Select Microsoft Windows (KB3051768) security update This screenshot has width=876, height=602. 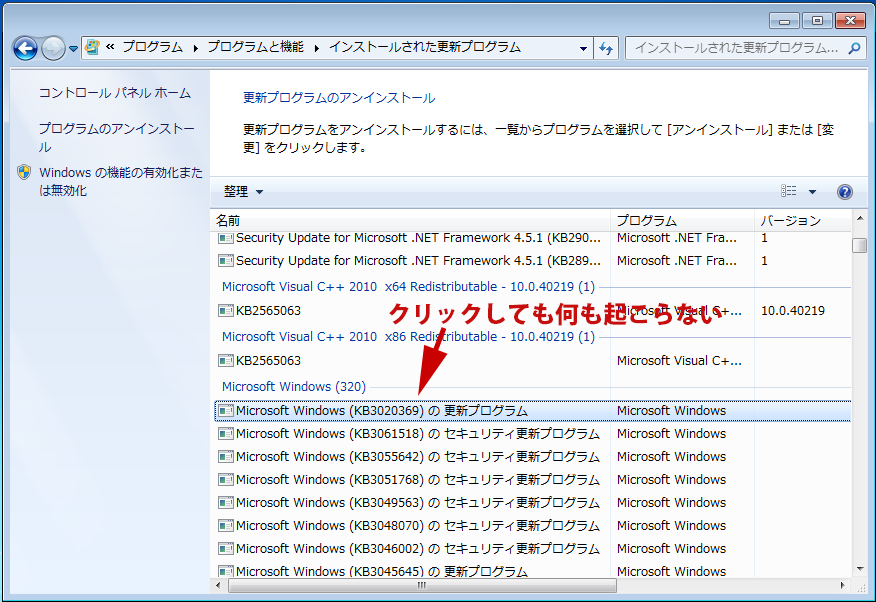point(533,479)
